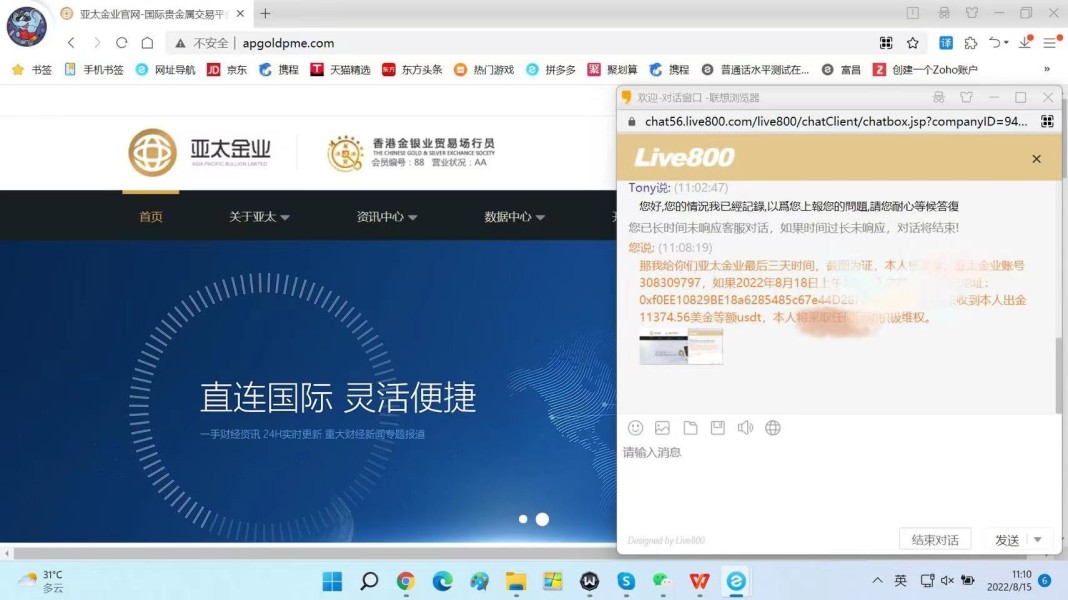Open Google Chrome from the taskbar

[406, 581]
